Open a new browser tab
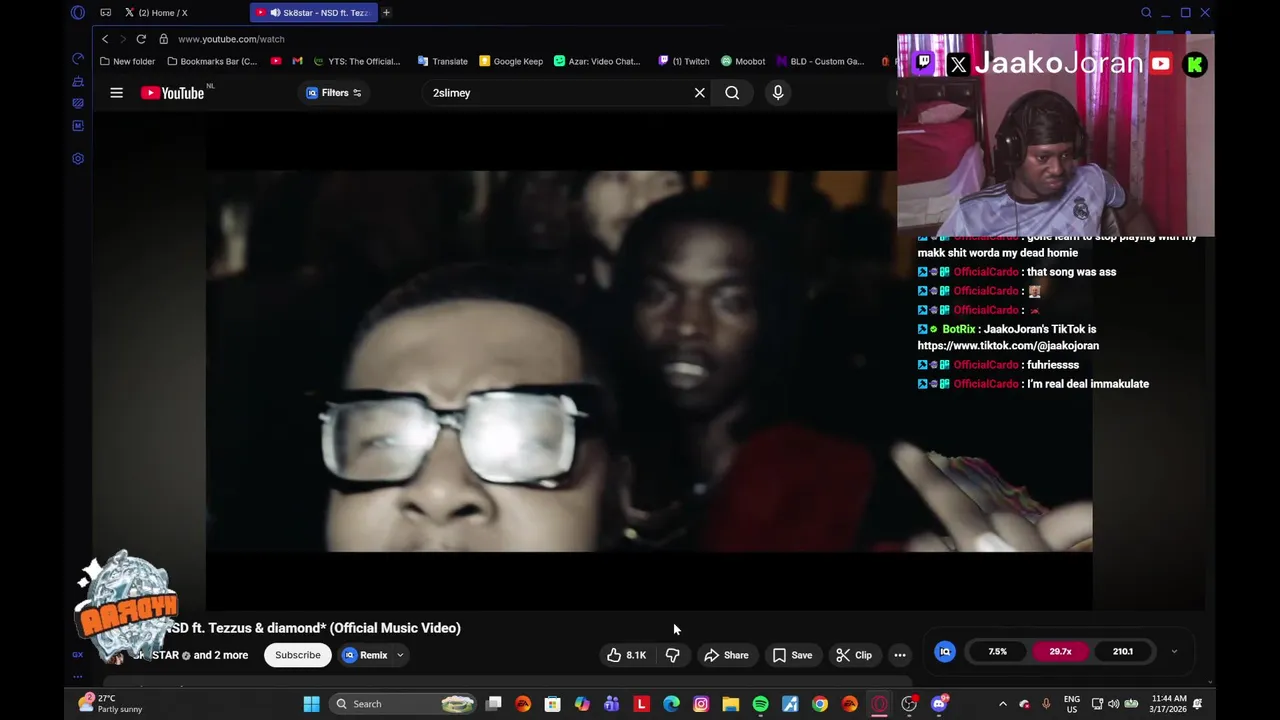Image resolution: width=1280 pixels, height=720 pixels. pos(386,13)
